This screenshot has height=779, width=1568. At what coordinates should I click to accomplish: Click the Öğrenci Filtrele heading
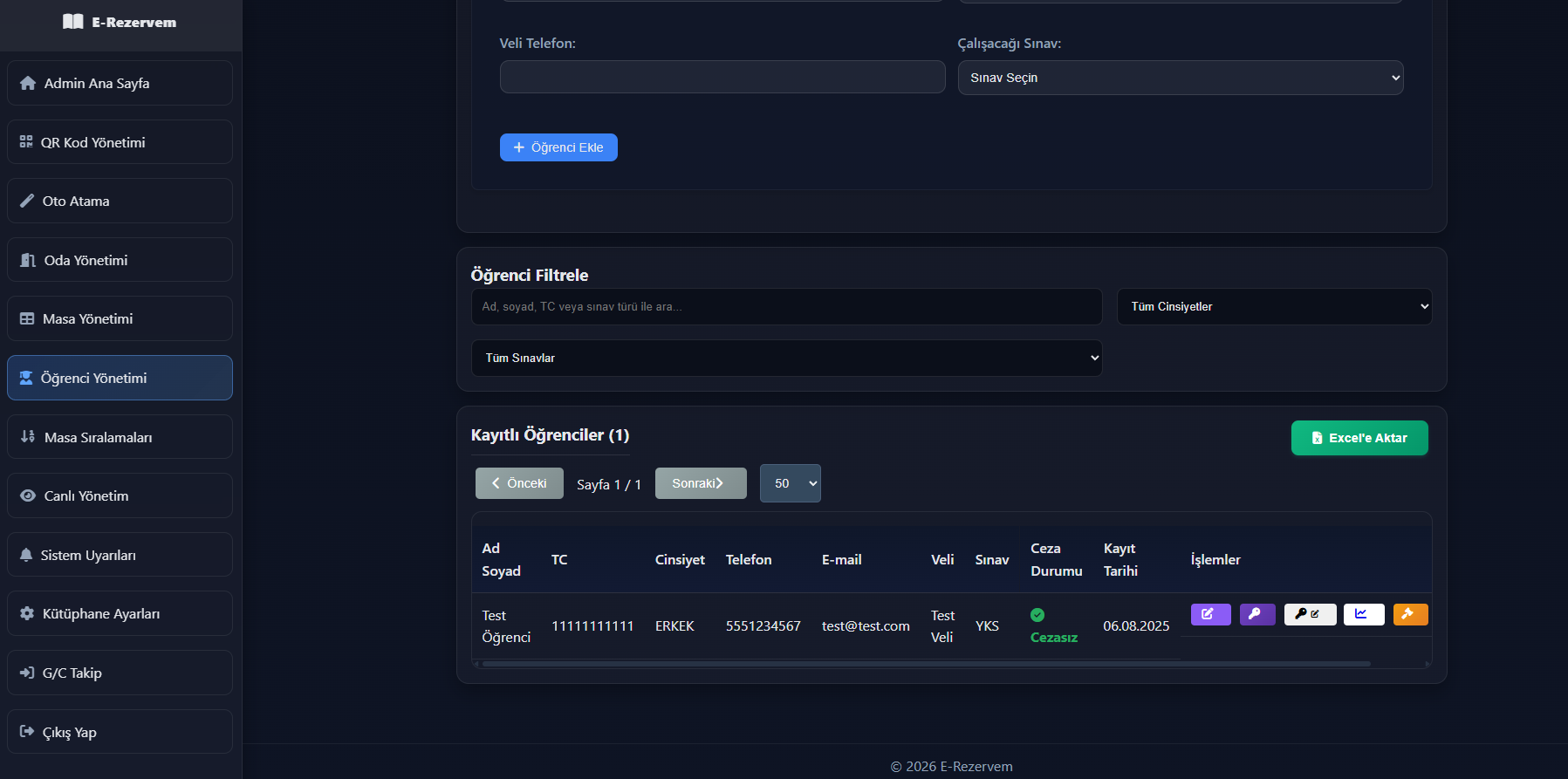pyautogui.click(x=530, y=275)
